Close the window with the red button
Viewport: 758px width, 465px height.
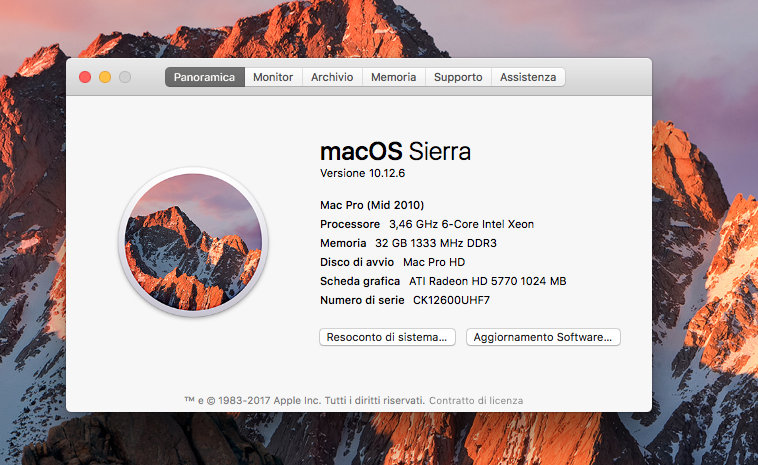pyautogui.click(x=85, y=77)
